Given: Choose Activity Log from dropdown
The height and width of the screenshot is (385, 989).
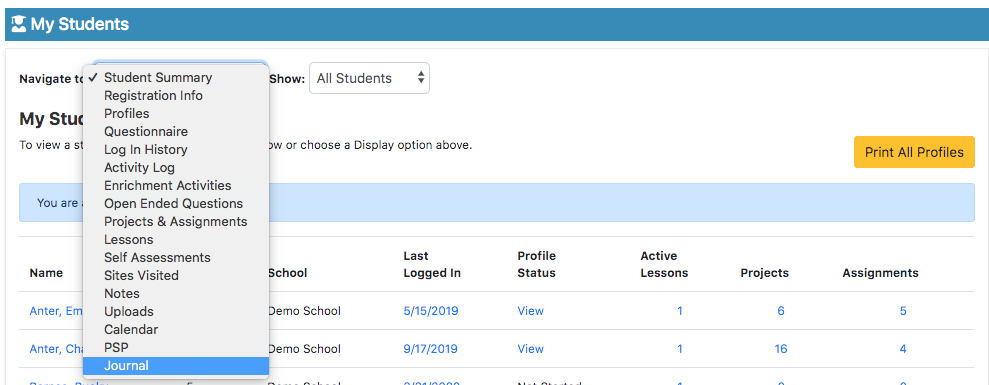Looking at the screenshot, I should click(x=176, y=167).
